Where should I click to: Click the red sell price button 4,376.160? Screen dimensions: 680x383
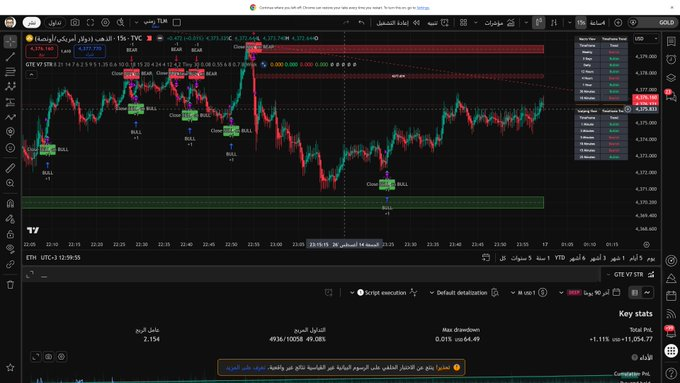tap(42, 51)
